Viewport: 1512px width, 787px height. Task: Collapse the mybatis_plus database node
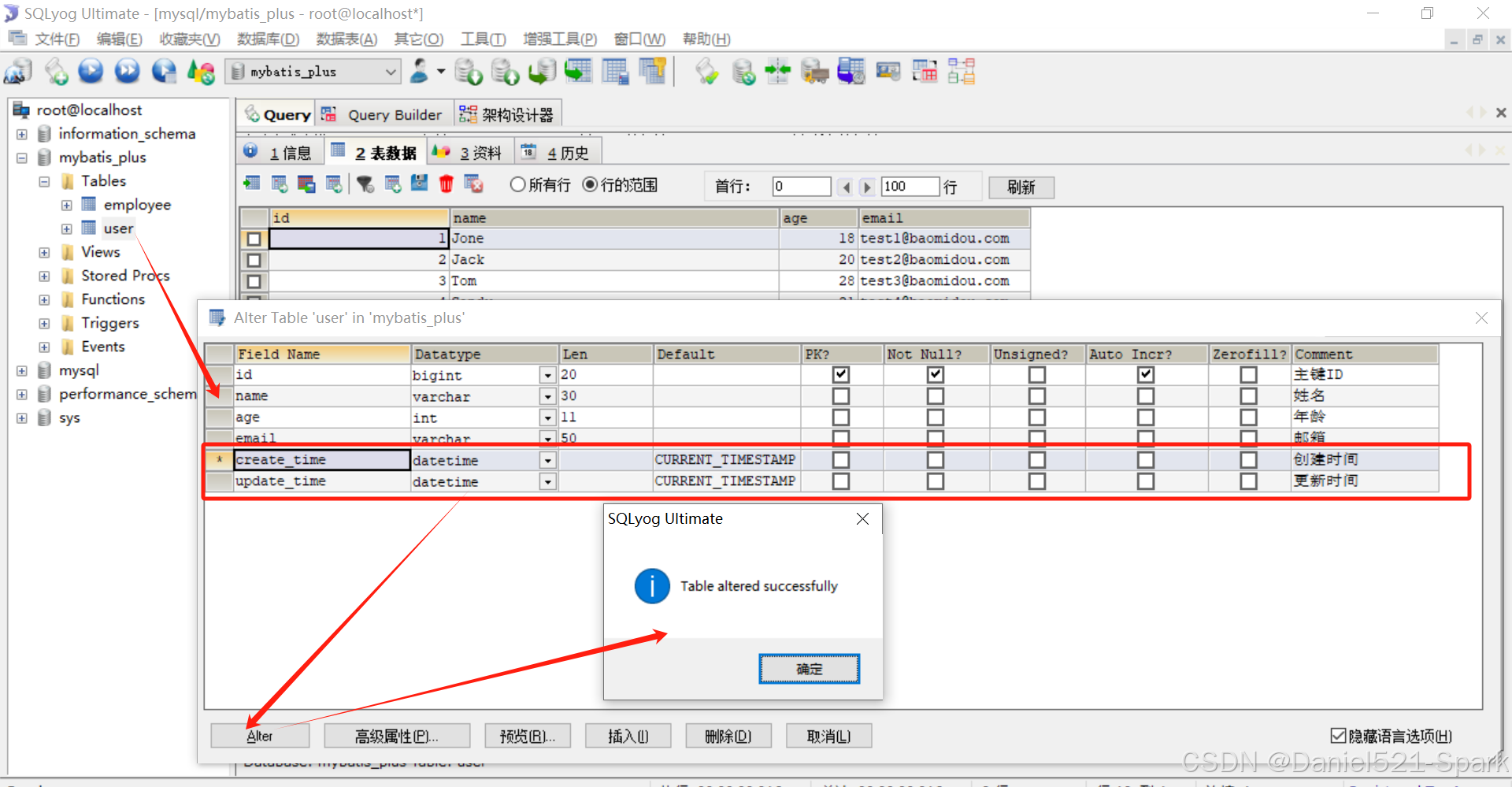(22, 158)
